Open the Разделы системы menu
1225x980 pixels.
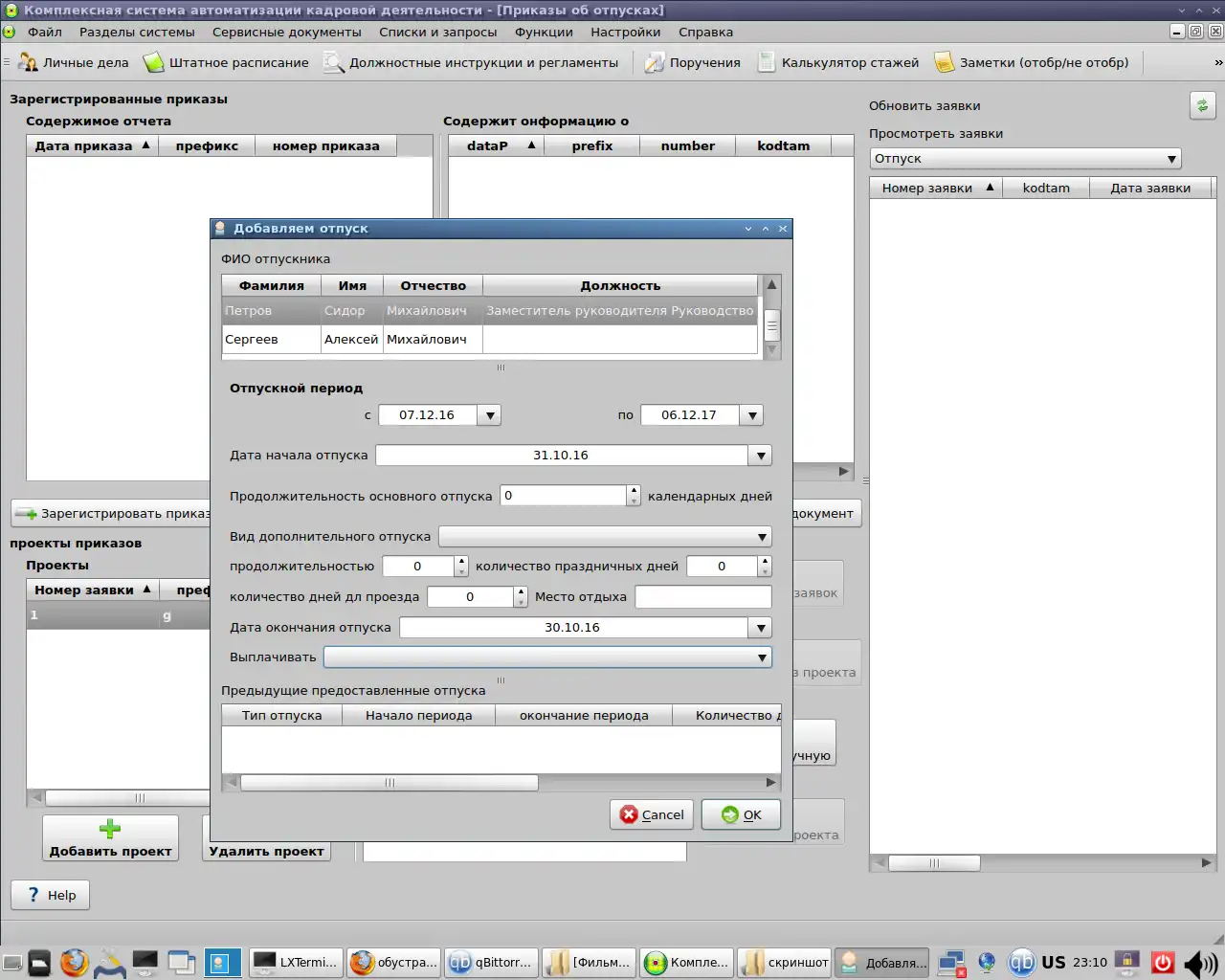[x=137, y=32]
